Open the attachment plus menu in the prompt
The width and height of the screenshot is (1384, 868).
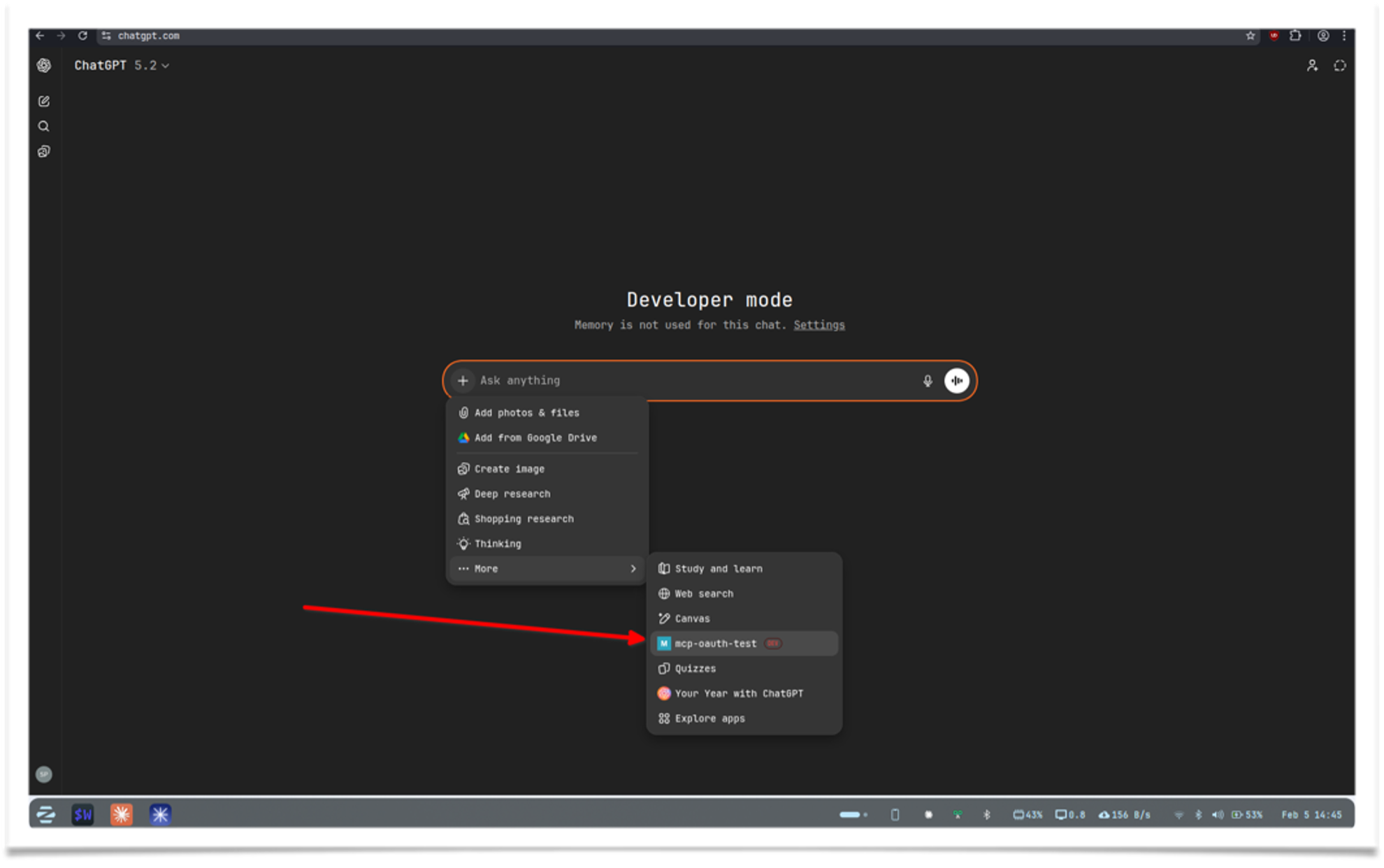[463, 380]
